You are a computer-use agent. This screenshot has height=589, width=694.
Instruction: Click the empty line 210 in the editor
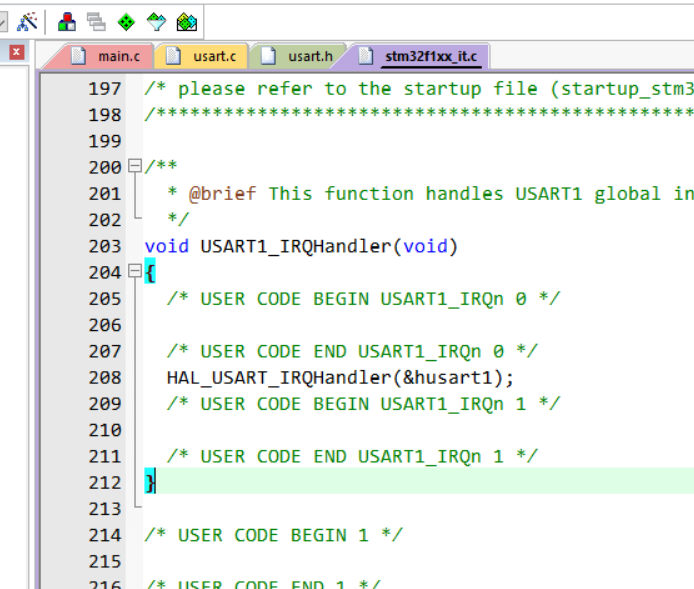click(x=419, y=430)
